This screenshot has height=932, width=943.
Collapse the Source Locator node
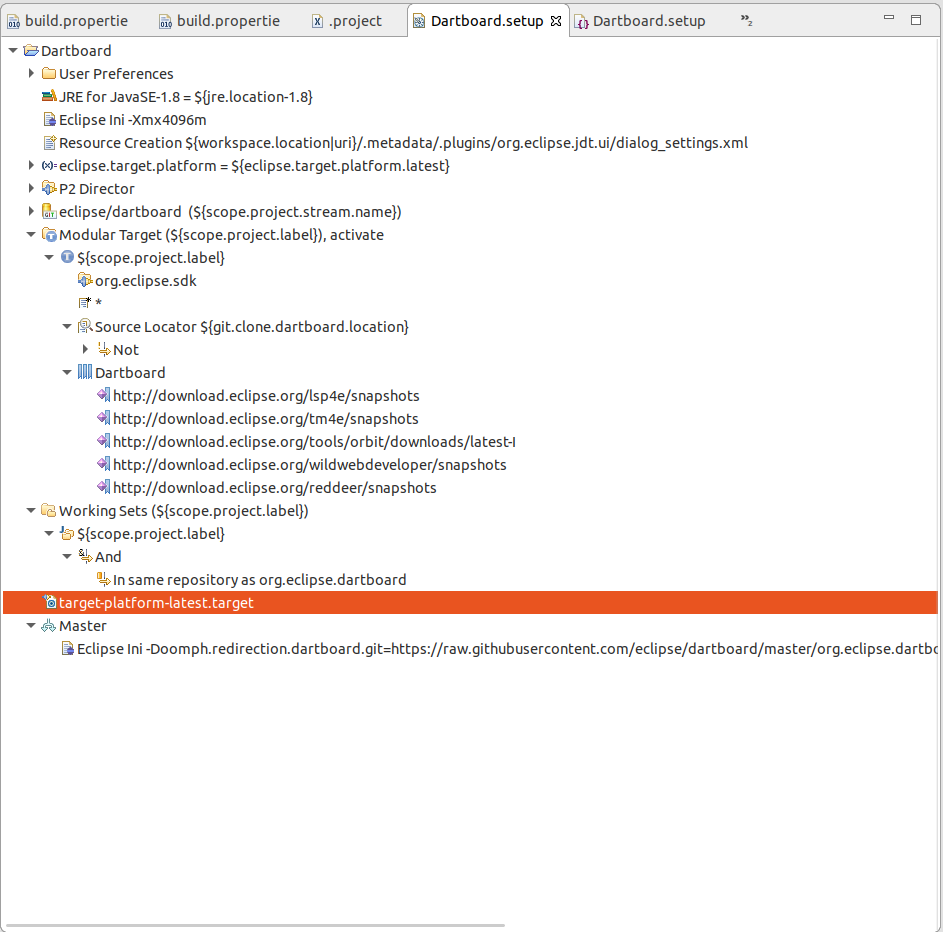67,327
